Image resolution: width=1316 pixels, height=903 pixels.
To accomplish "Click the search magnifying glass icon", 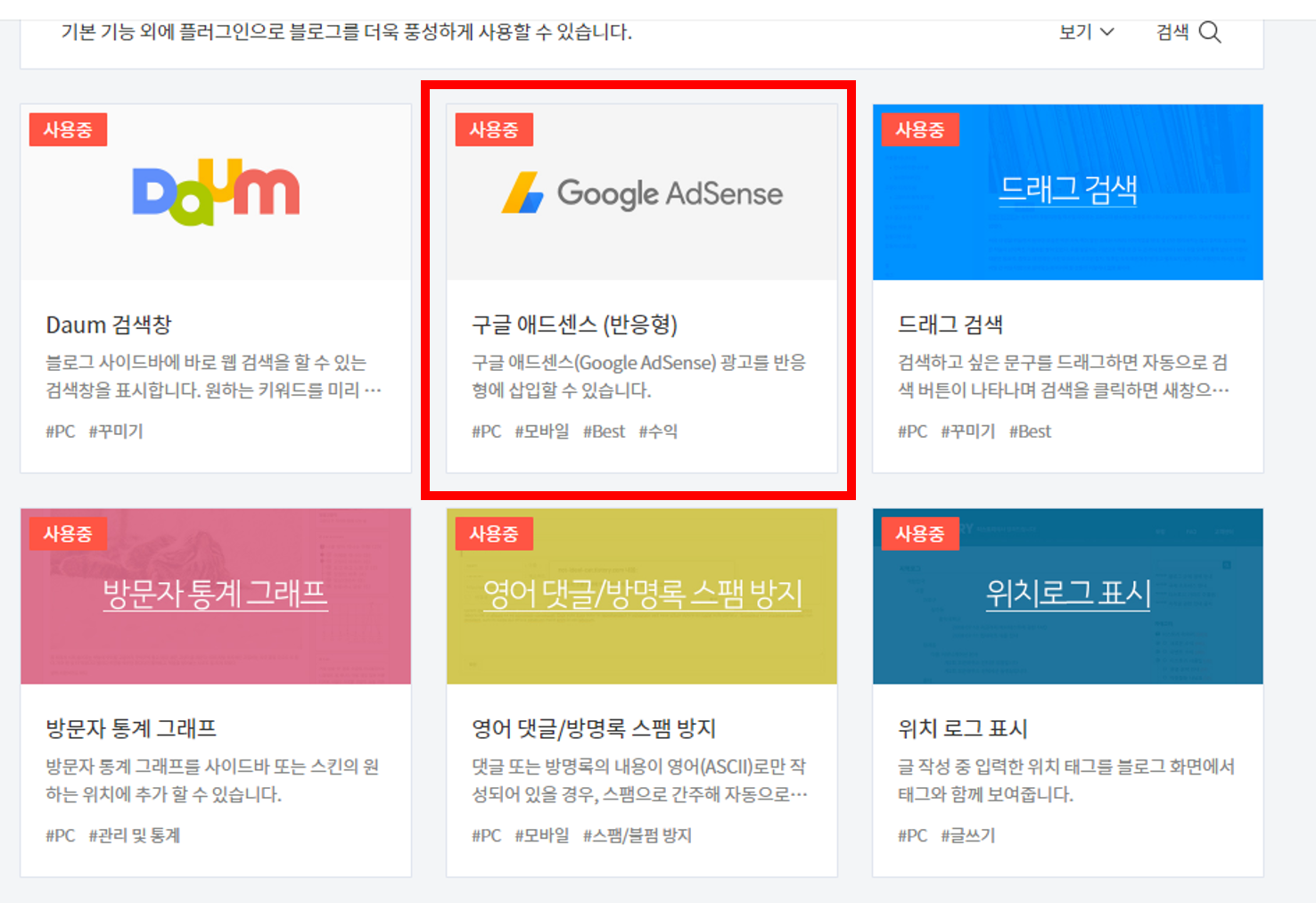I will 1210,32.
